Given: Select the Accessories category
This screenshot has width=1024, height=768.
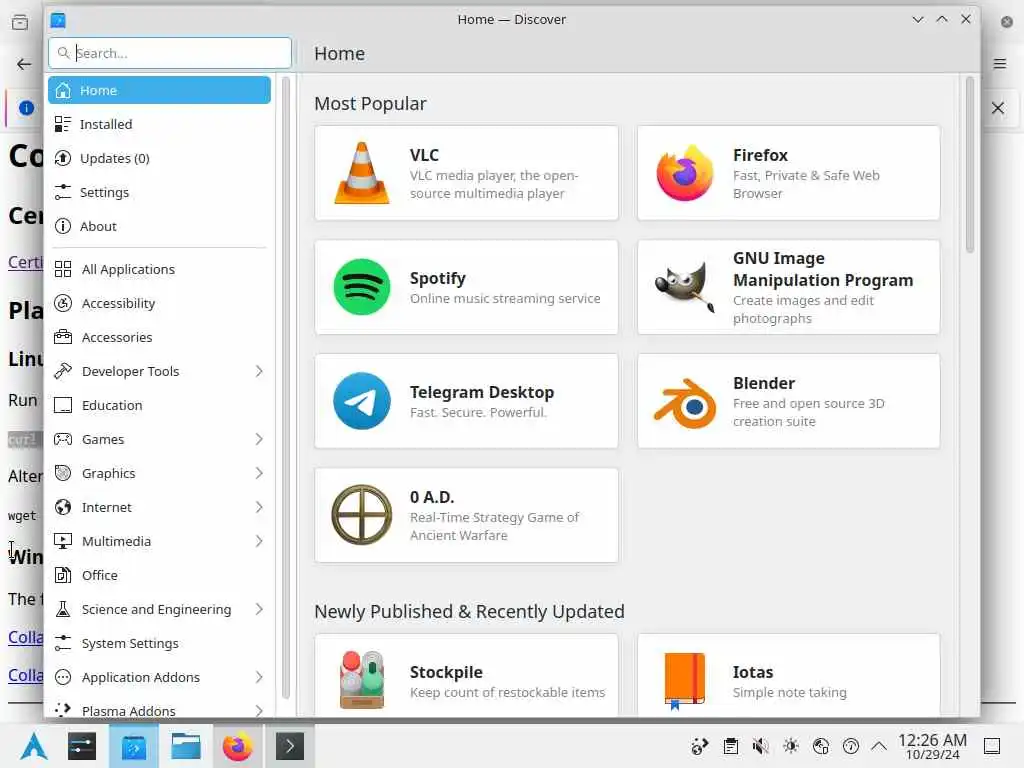Looking at the screenshot, I should [159, 337].
